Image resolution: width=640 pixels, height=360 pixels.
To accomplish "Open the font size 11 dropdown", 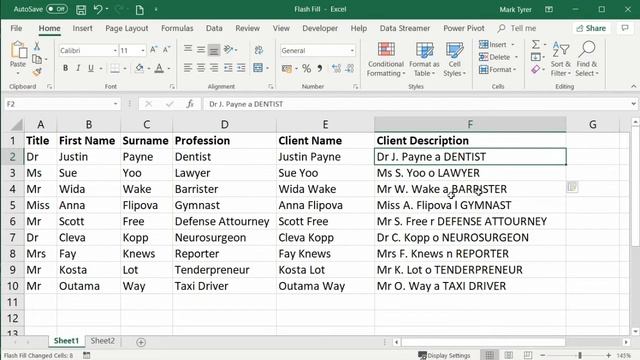I will (x=142, y=51).
